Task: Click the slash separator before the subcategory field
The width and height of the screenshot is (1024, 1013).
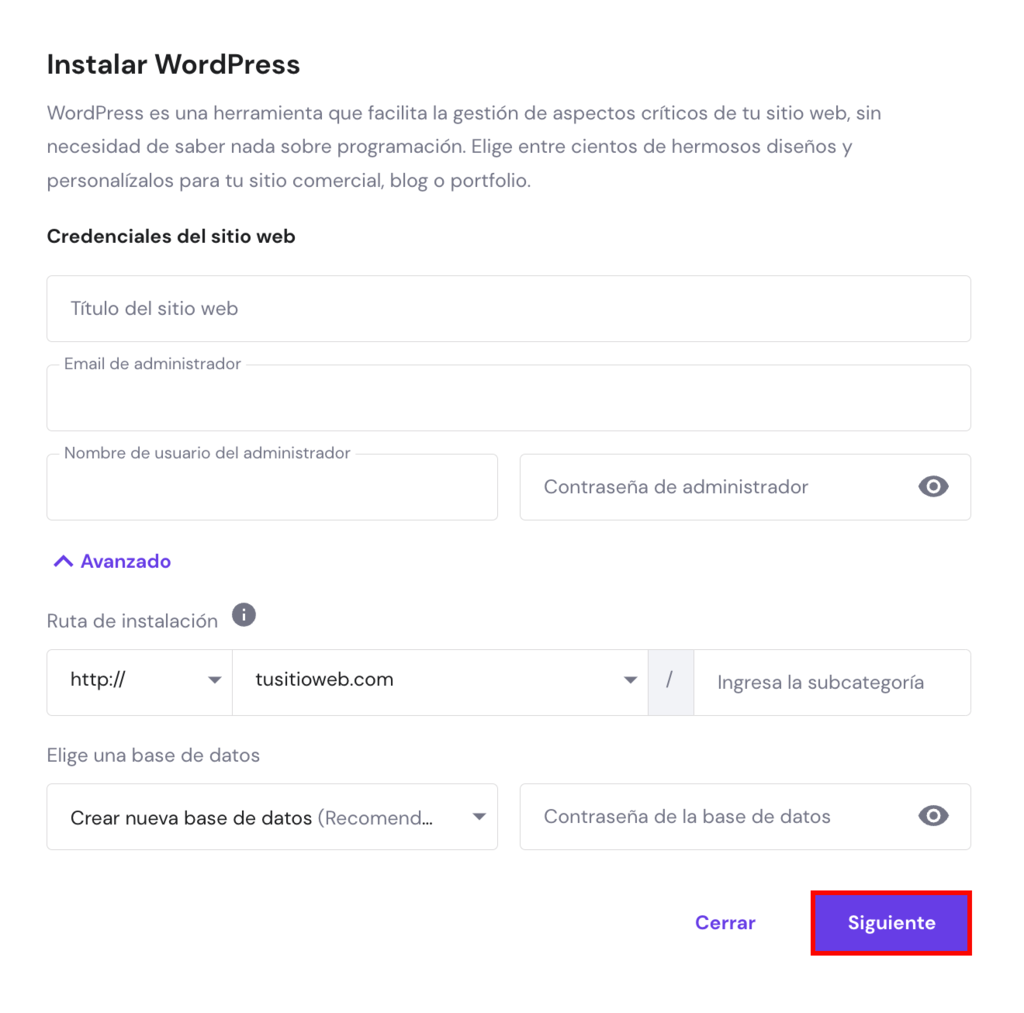Action: point(670,681)
